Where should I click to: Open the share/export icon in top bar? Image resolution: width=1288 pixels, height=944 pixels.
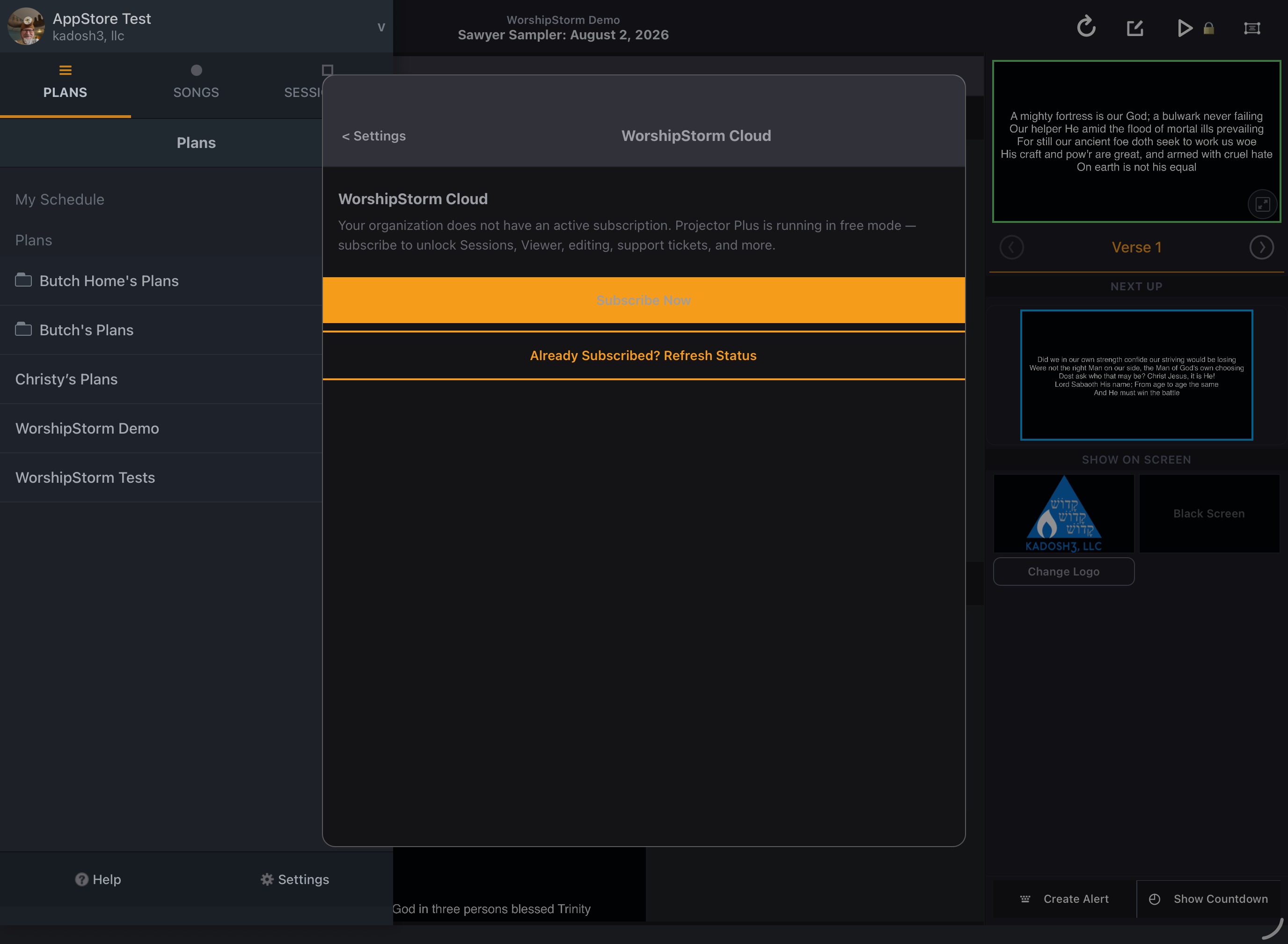click(x=1135, y=28)
